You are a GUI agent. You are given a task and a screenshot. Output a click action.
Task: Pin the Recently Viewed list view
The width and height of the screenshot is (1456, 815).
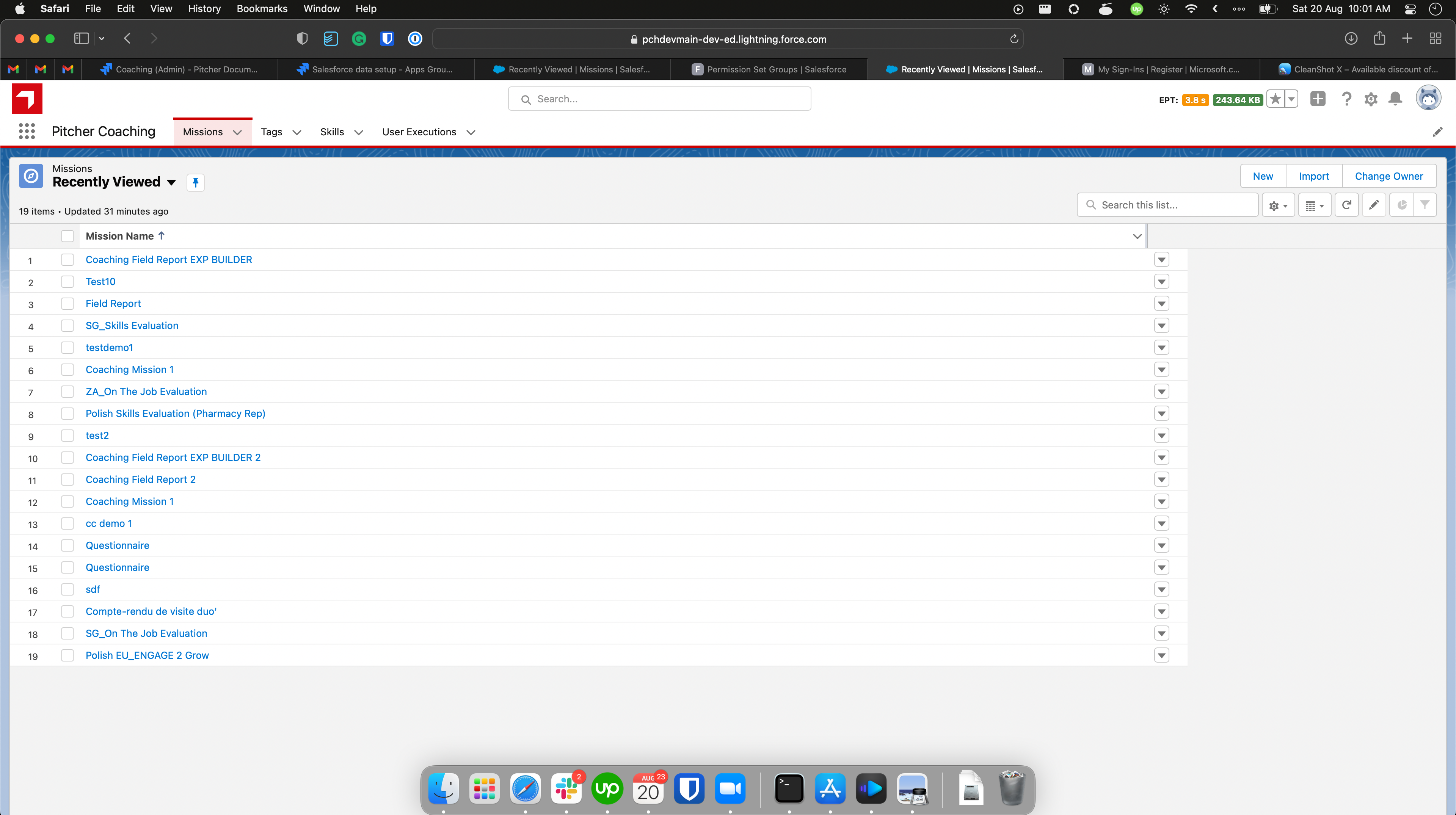click(196, 182)
